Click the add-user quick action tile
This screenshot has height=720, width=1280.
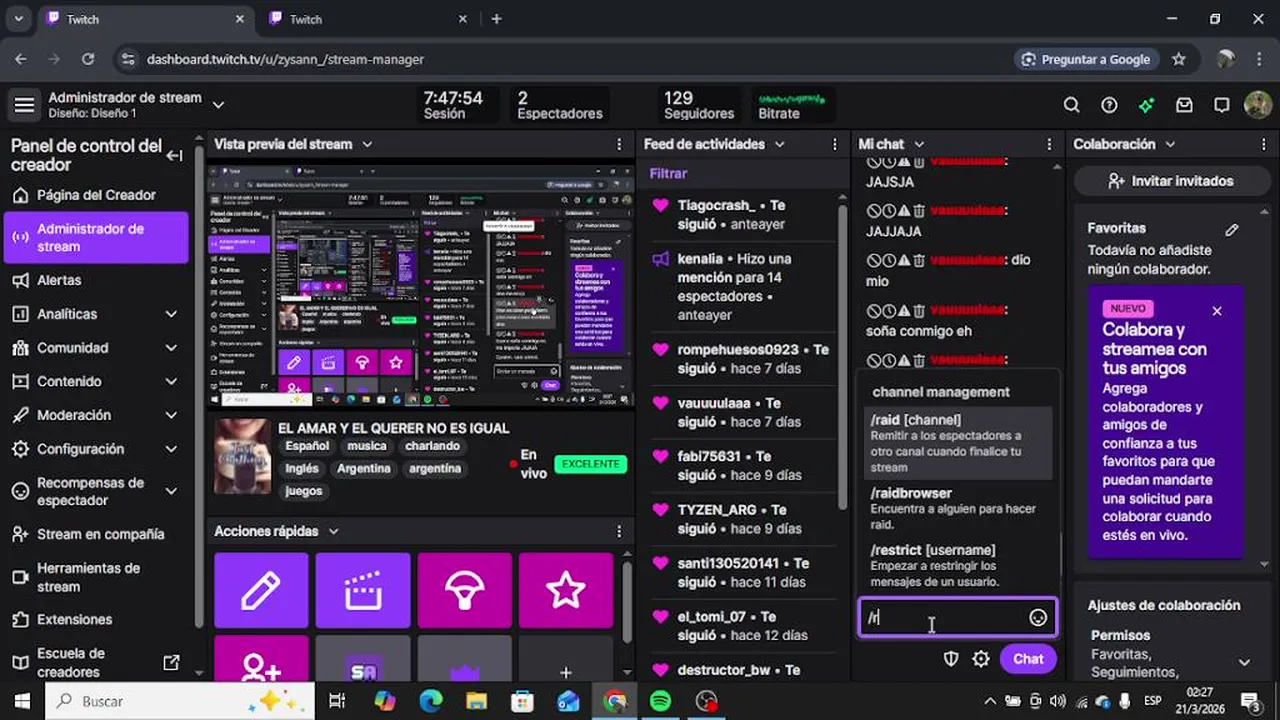click(261, 658)
